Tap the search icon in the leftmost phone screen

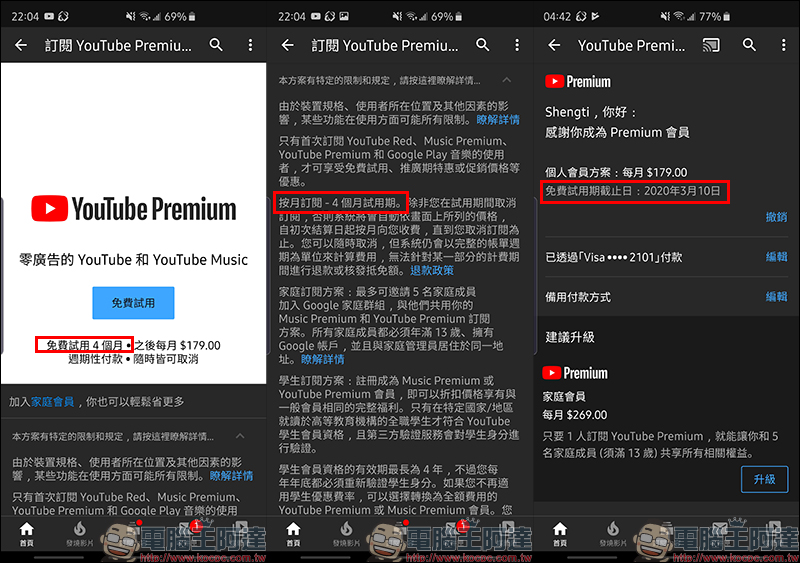(x=216, y=45)
